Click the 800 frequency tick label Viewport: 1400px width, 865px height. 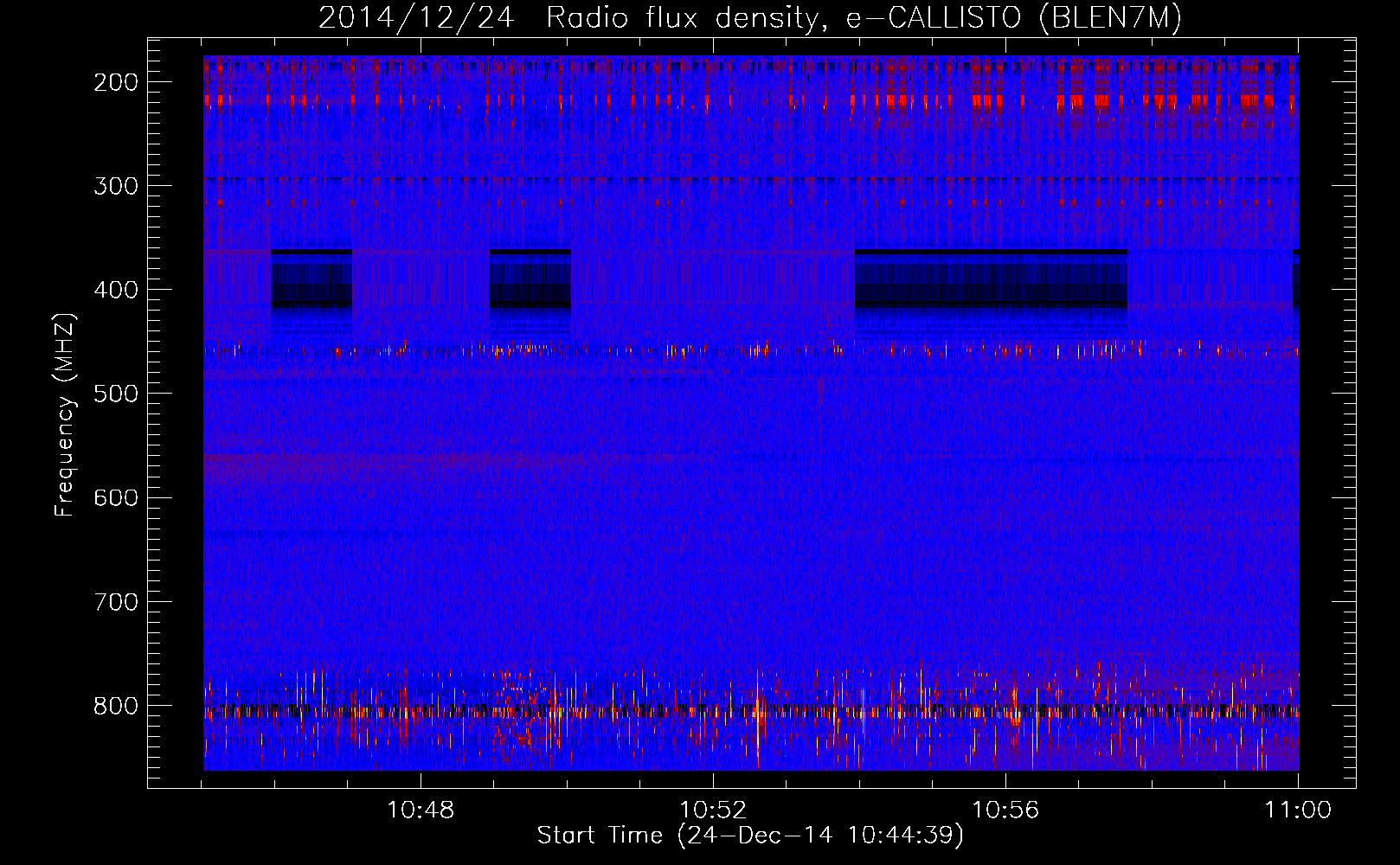coord(115,706)
